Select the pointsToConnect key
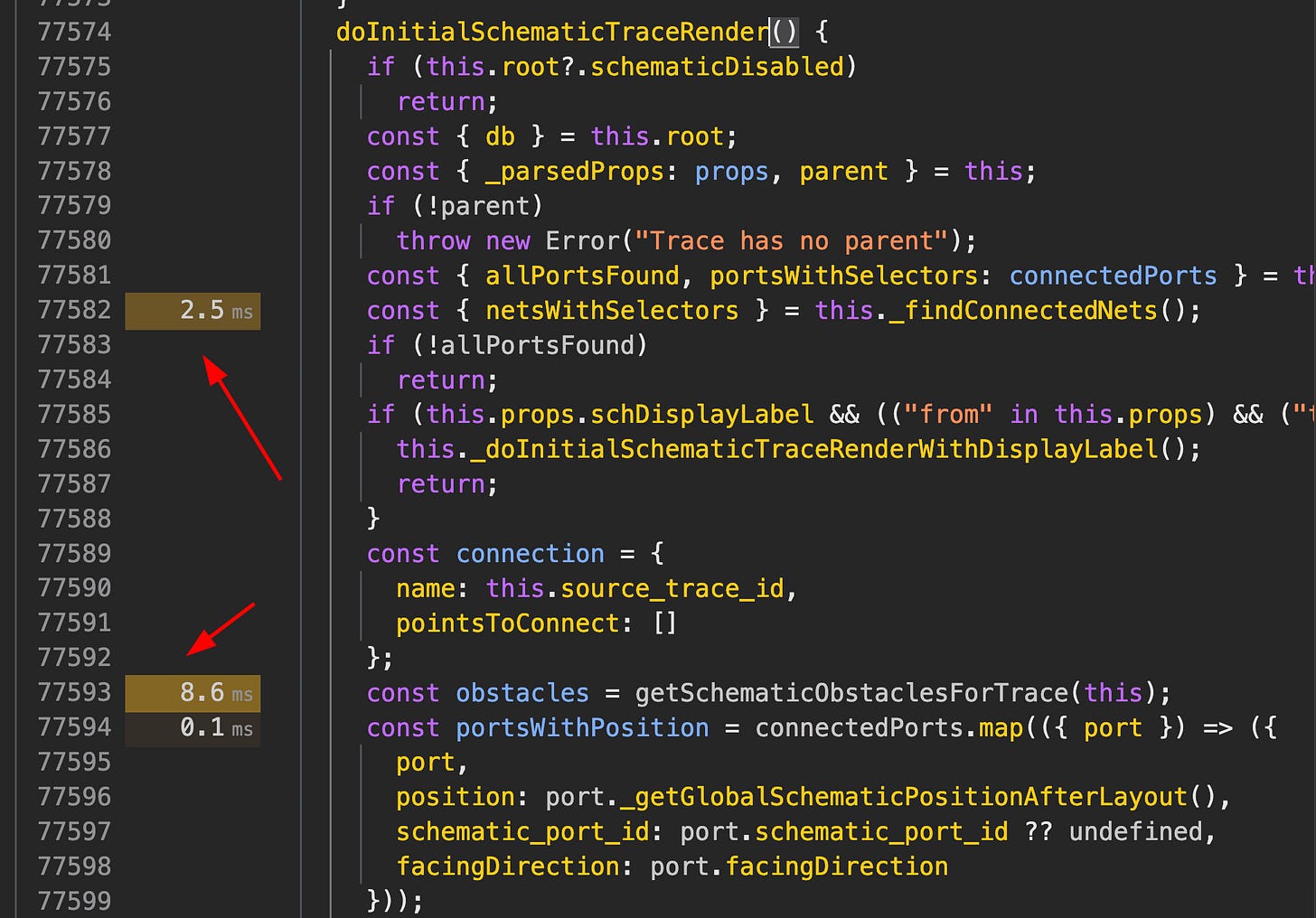 click(508, 623)
